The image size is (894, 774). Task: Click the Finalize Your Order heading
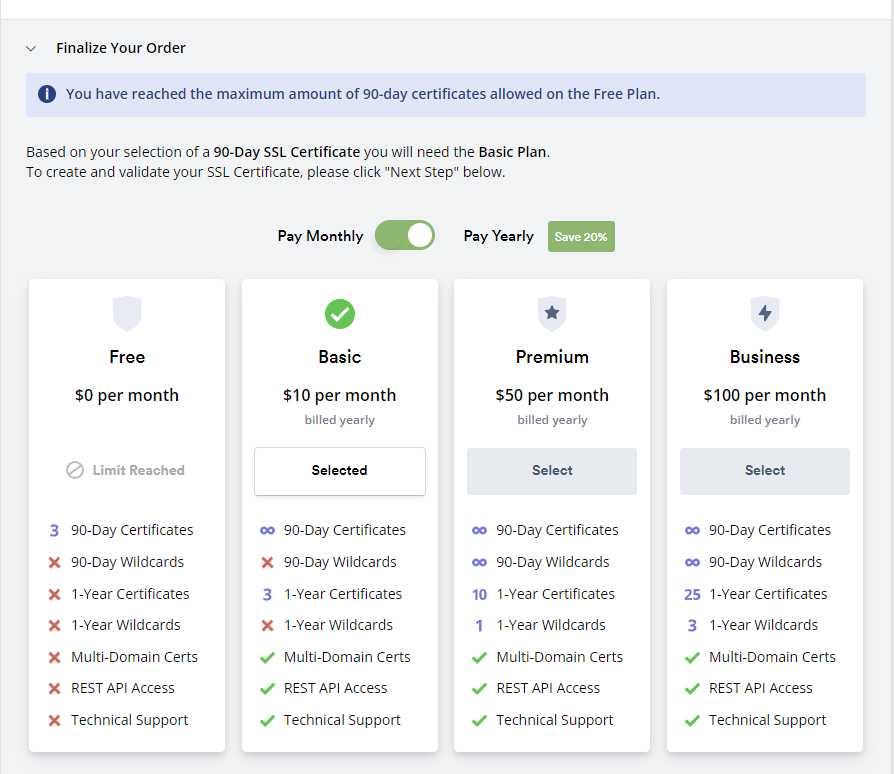121,48
